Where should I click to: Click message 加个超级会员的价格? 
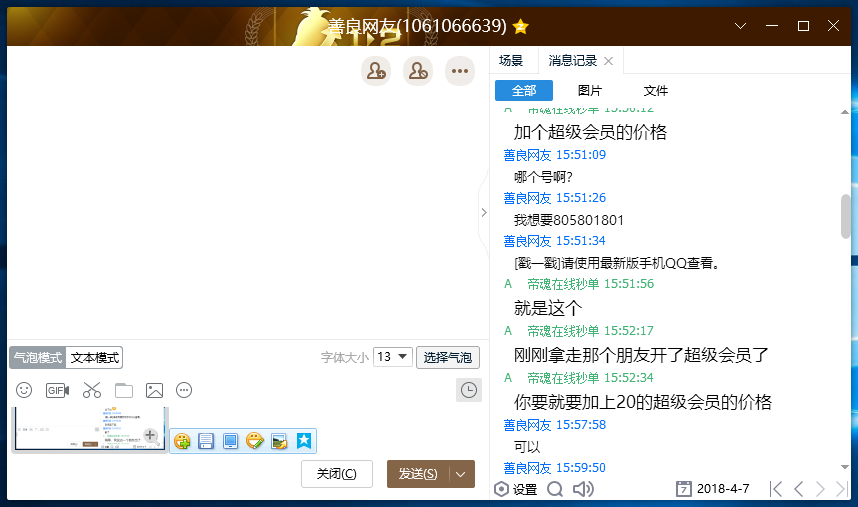[x=590, y=132]
